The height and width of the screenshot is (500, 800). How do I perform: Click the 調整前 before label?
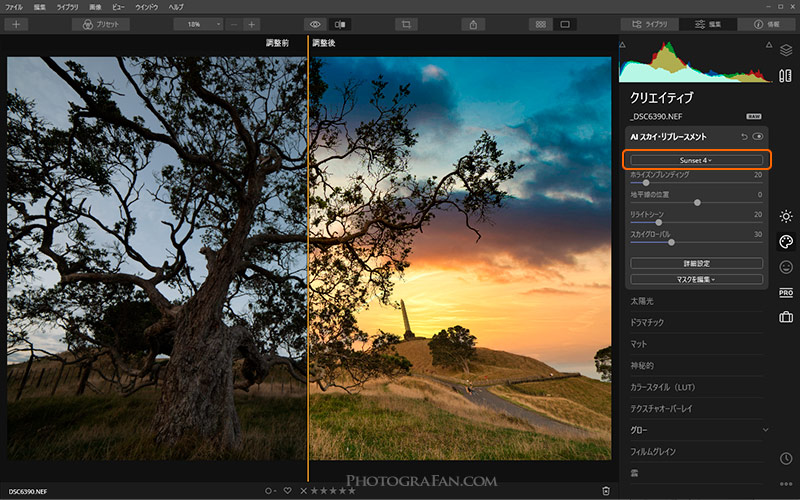pos(277,43)
